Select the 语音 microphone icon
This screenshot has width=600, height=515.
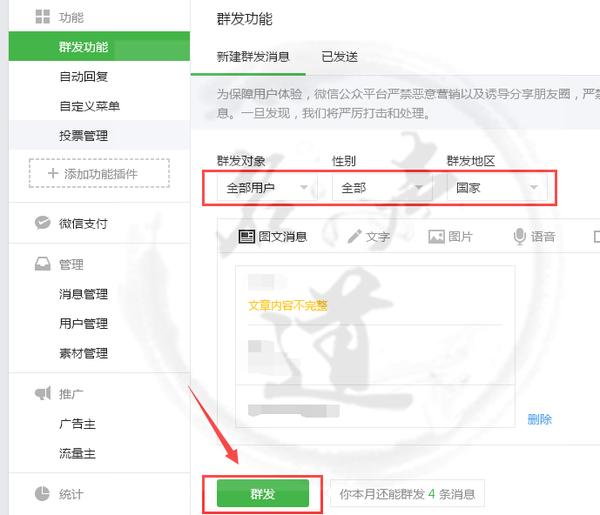click(519, 236)
